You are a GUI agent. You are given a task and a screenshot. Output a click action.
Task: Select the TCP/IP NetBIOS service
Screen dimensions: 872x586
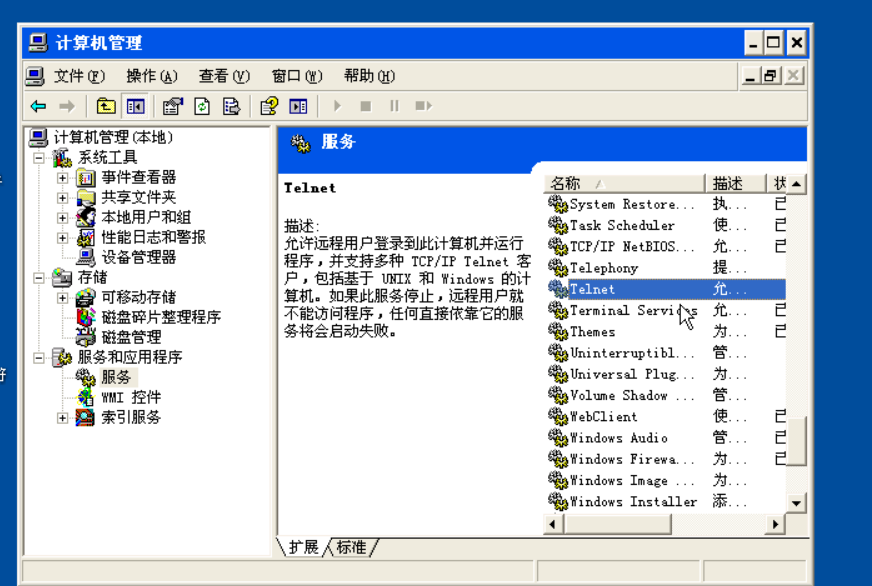[x=632, y=246]
